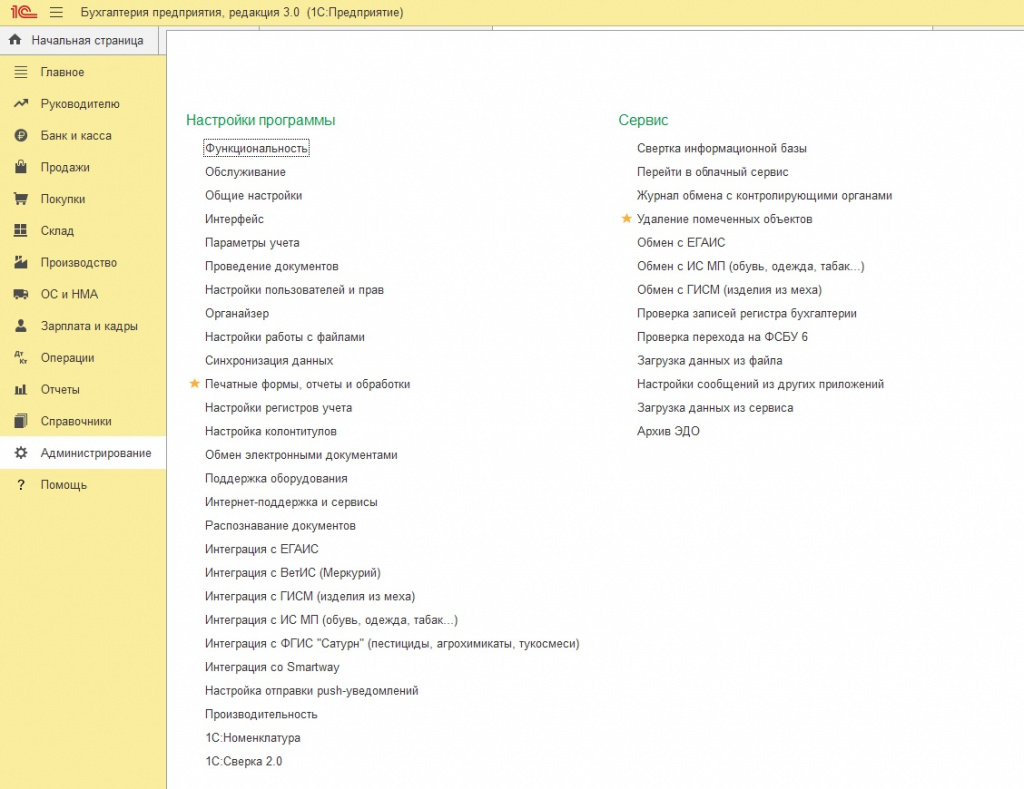Open Загрузка данных из сервиса
The height and width of the screenshot is (789, 1024).
point(715,408)
